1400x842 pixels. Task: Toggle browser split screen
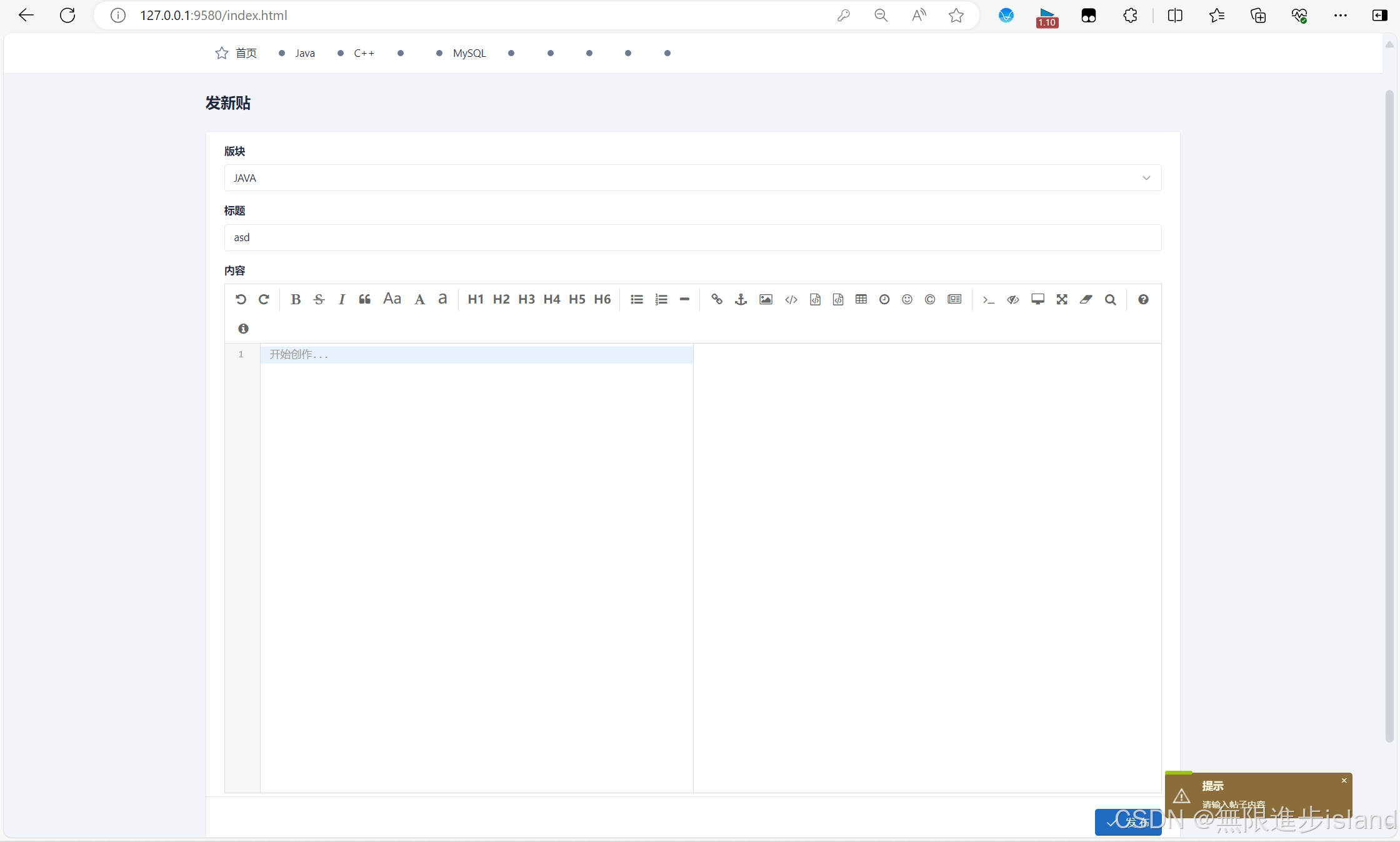point(1175,16)
